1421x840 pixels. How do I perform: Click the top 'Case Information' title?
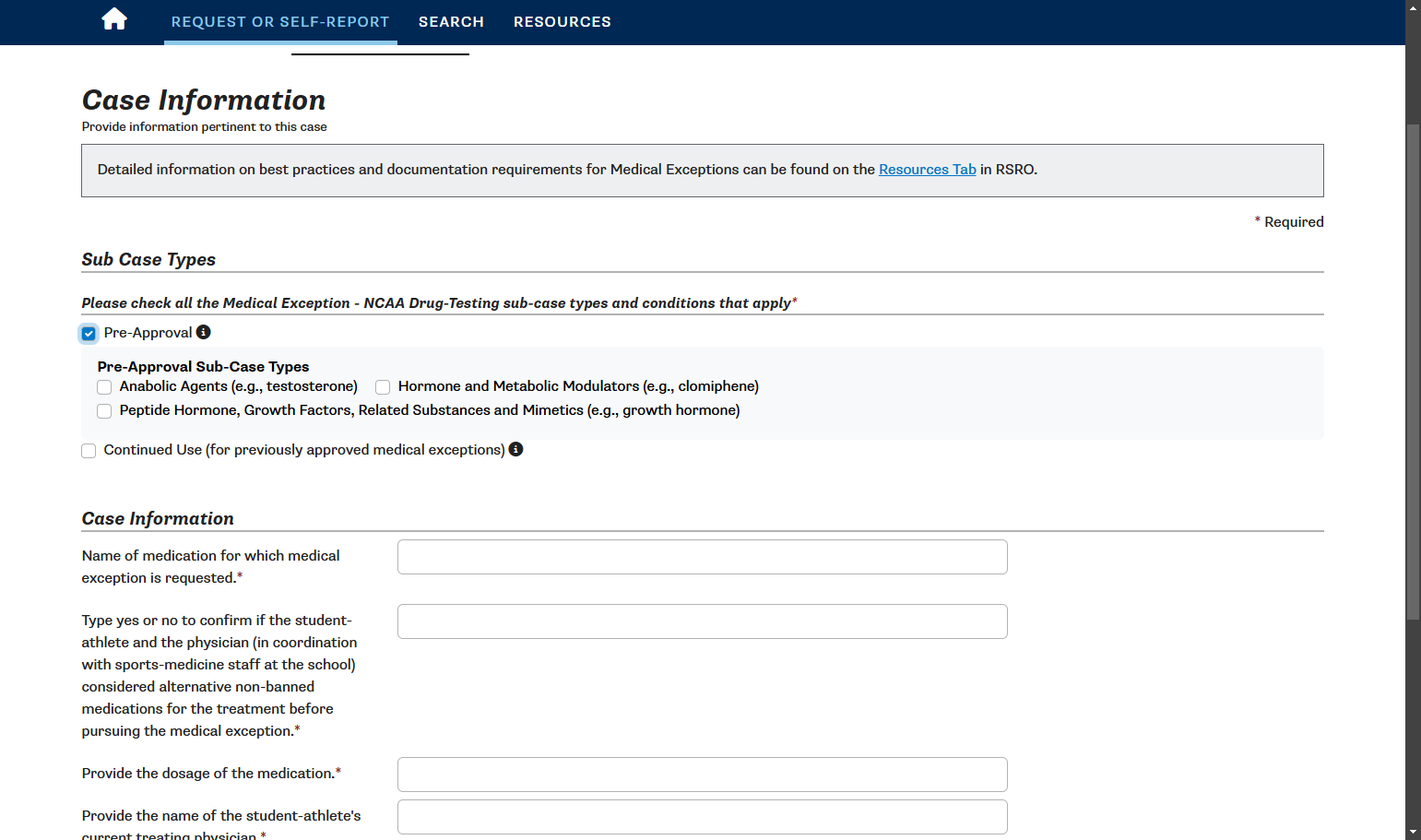204,100
